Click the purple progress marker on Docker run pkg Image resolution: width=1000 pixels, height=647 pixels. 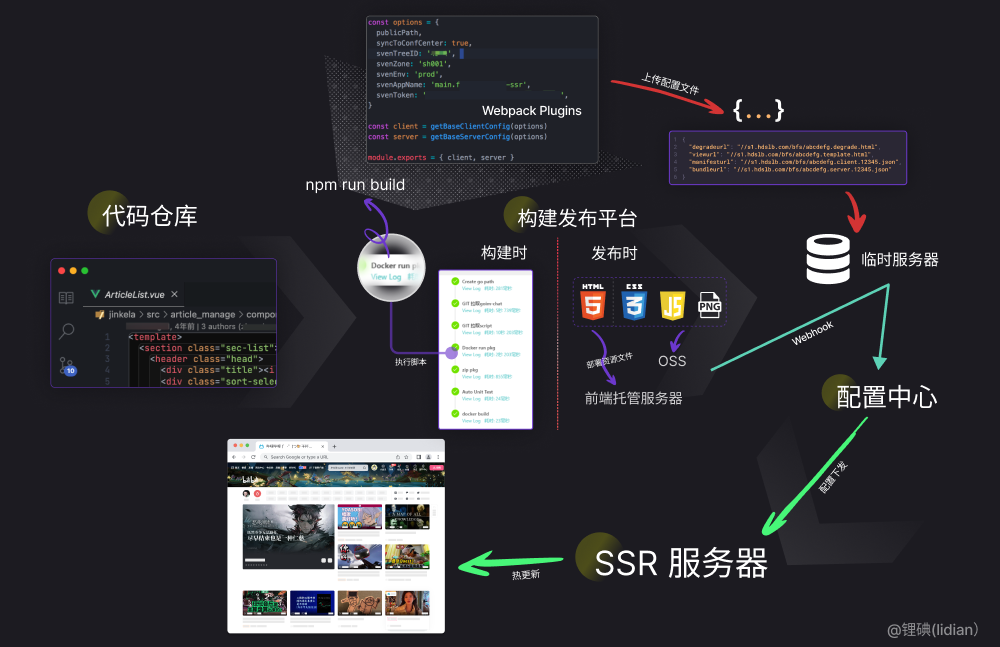click(452, 353)
